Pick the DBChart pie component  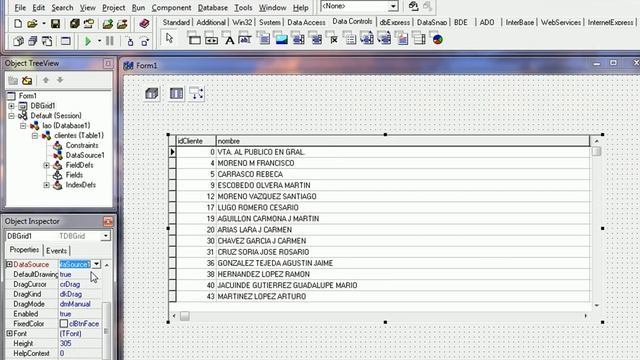pos(438,39)
